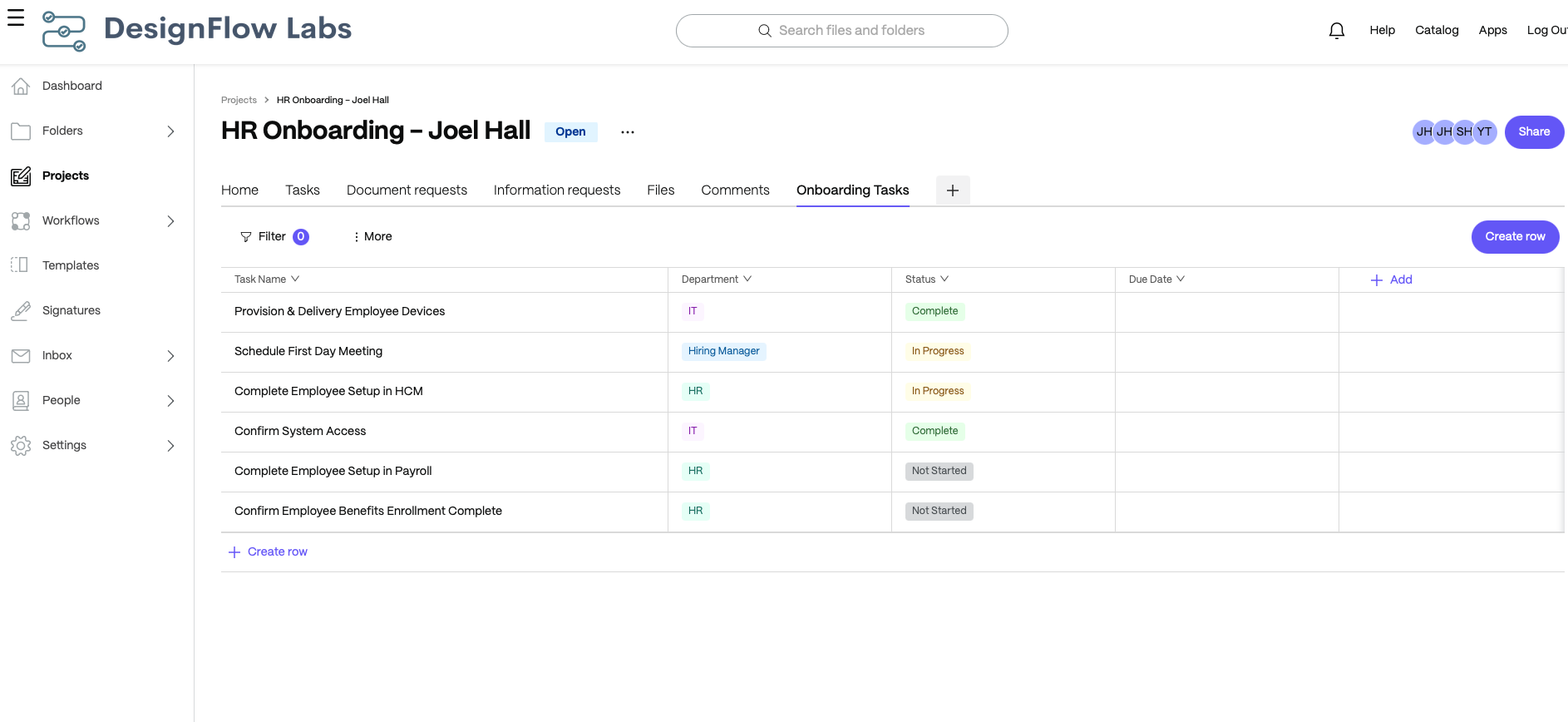The width and height of the screenshot is (1568, 722).
Task: Open the Task Name column sort menu
Action: click(295, 279)
